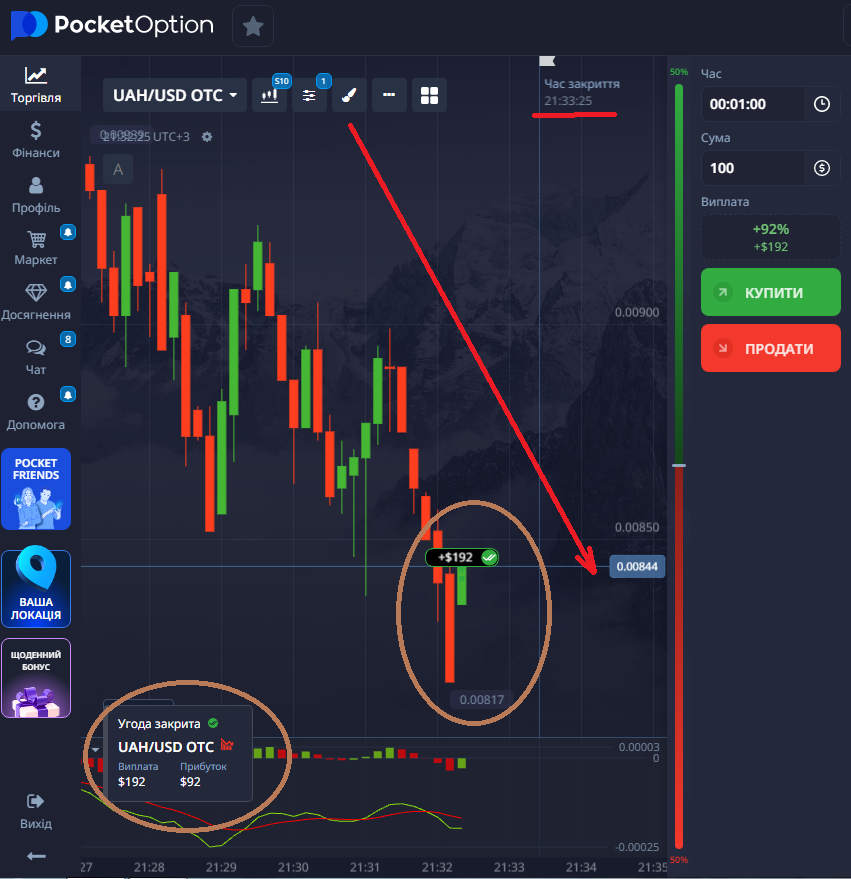Expand the UAH/USD OTC asset dropdown
The image size is (851, 879).
tap(175, 95)
